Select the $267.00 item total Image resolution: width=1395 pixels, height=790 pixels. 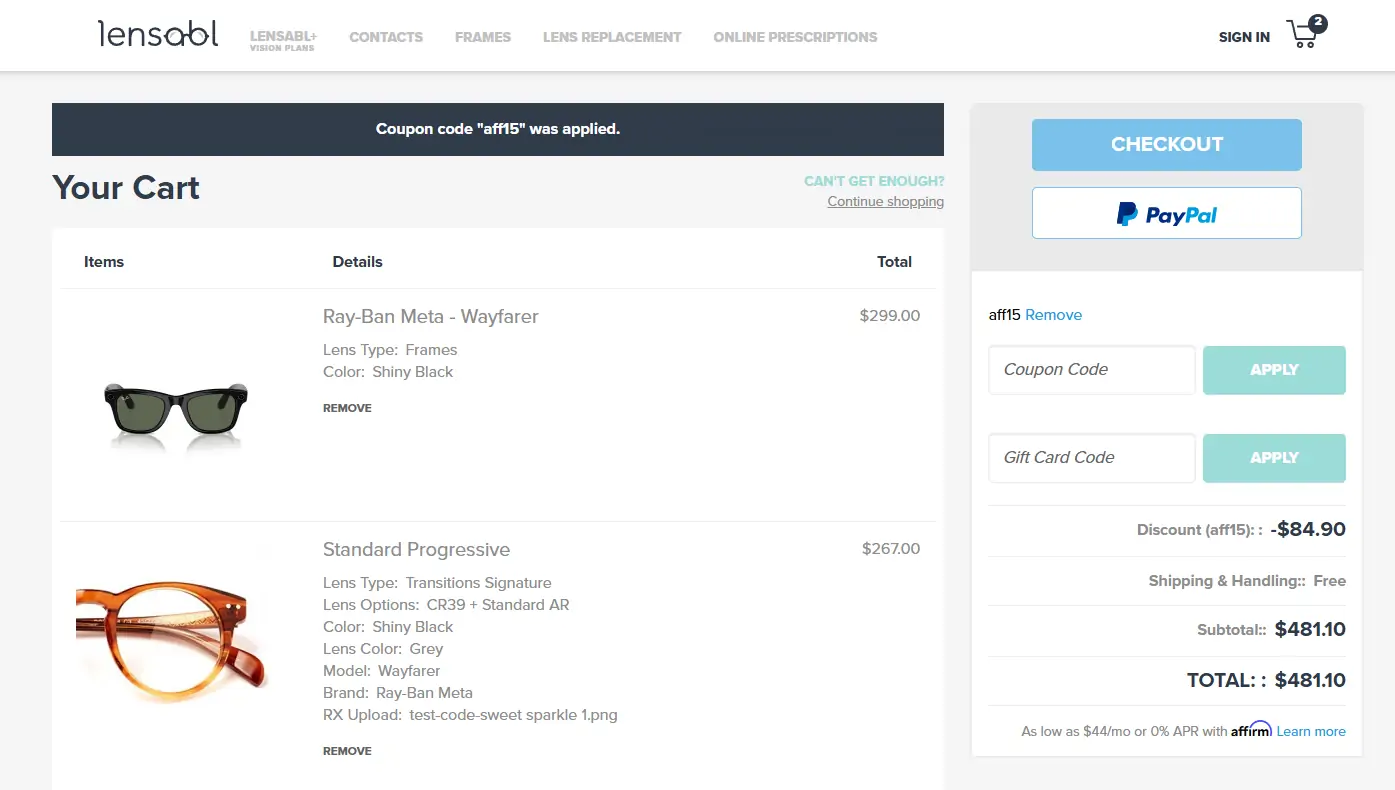coord(891,549)
